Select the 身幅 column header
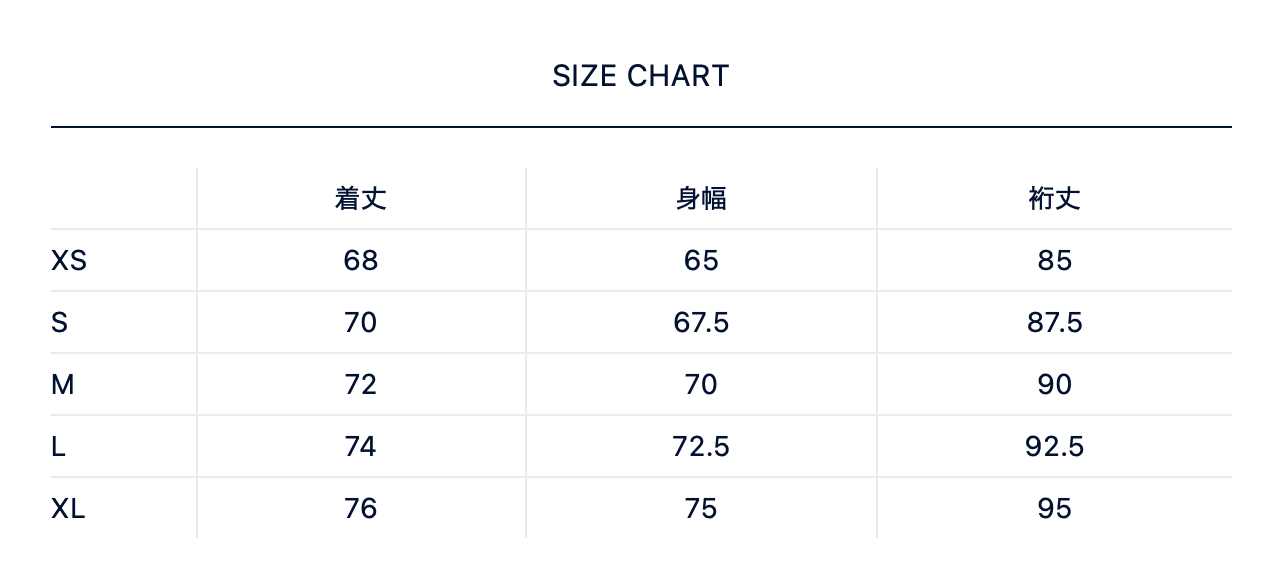Viewport: 1272px width, 564px height. click(x=701, y=199)
